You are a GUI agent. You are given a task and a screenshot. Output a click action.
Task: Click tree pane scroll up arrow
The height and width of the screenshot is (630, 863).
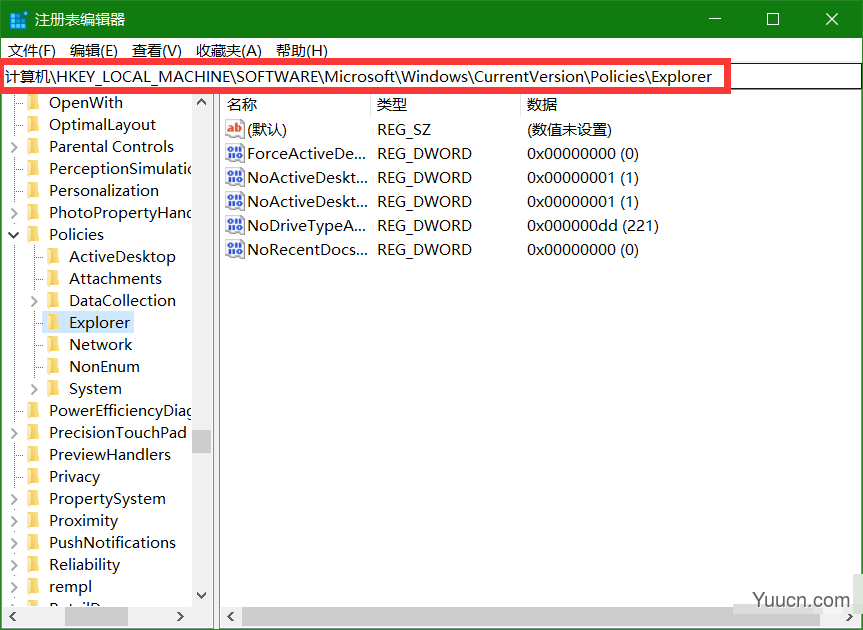coord(201,102)
